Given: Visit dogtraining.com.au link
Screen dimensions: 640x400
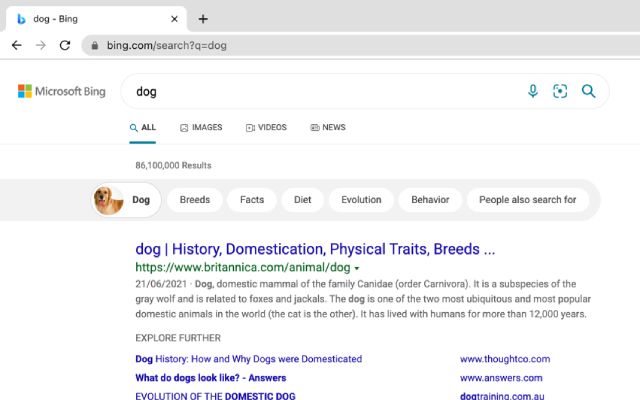Looking at the screenshot, I should 502,396.
